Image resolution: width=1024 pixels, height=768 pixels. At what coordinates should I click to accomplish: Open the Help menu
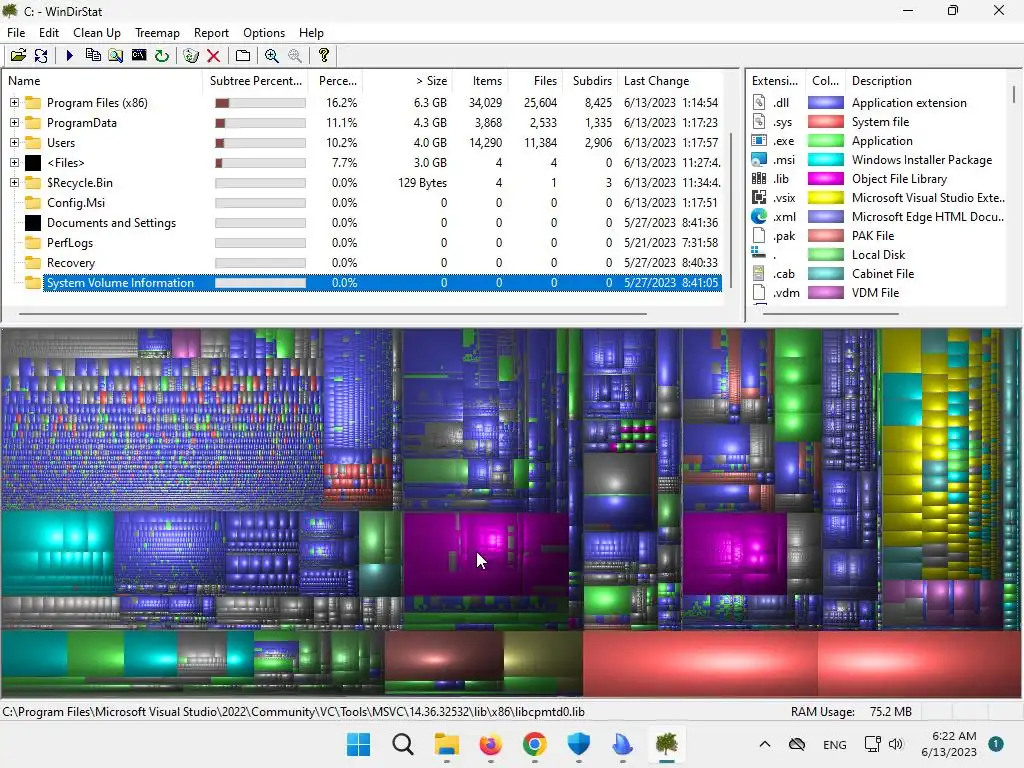(312, 33)
